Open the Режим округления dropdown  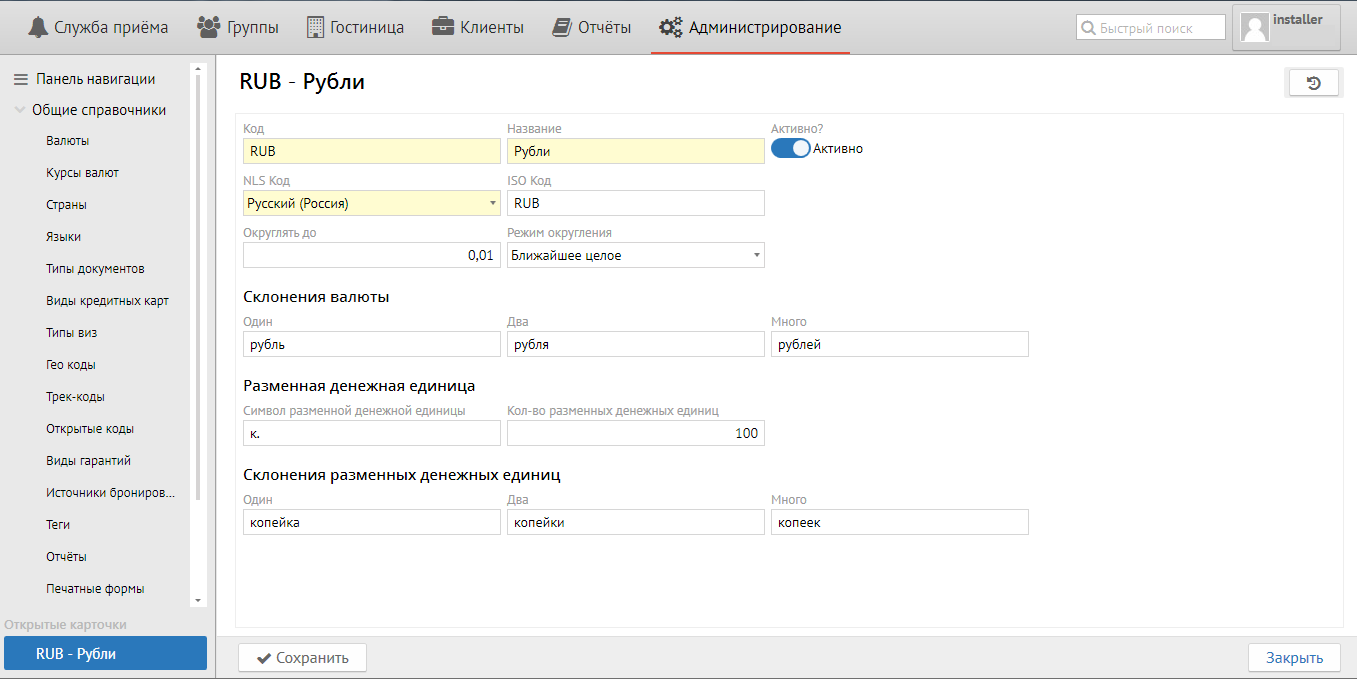pos(757,255)
